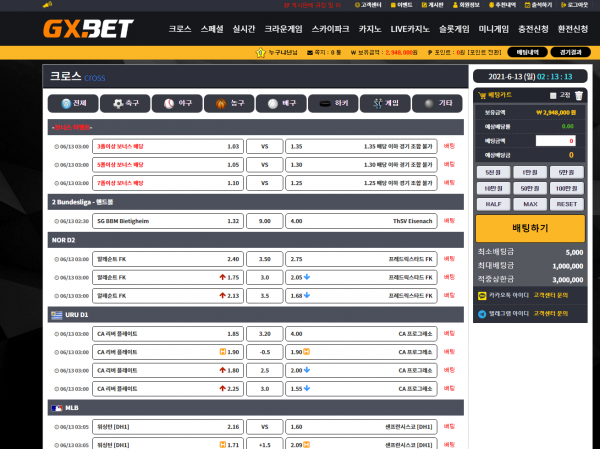Click the betting amount input field
This screenshot has height=449, width=600.
point(556,141)
